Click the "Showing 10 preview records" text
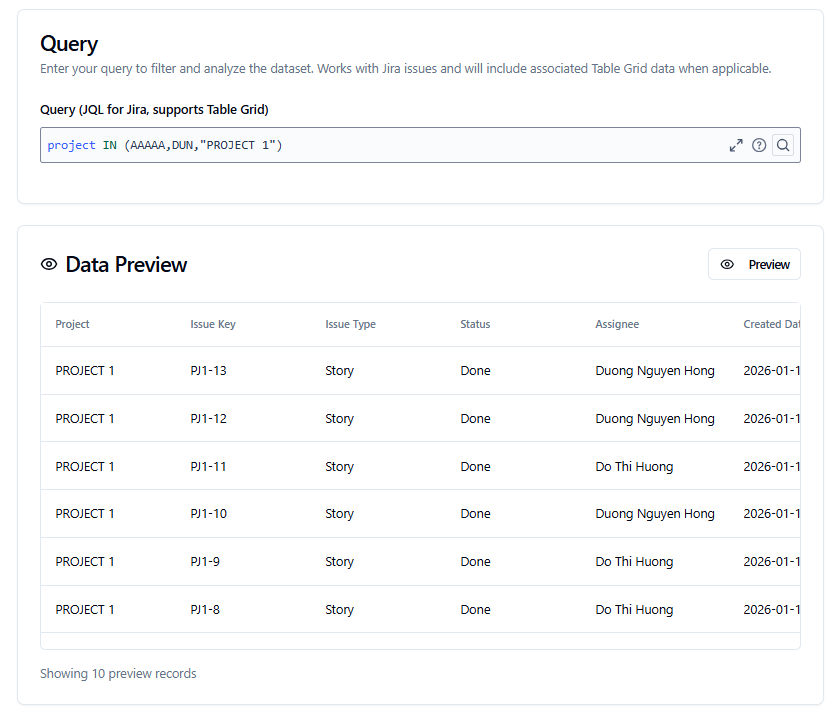 tap(118, 674)
